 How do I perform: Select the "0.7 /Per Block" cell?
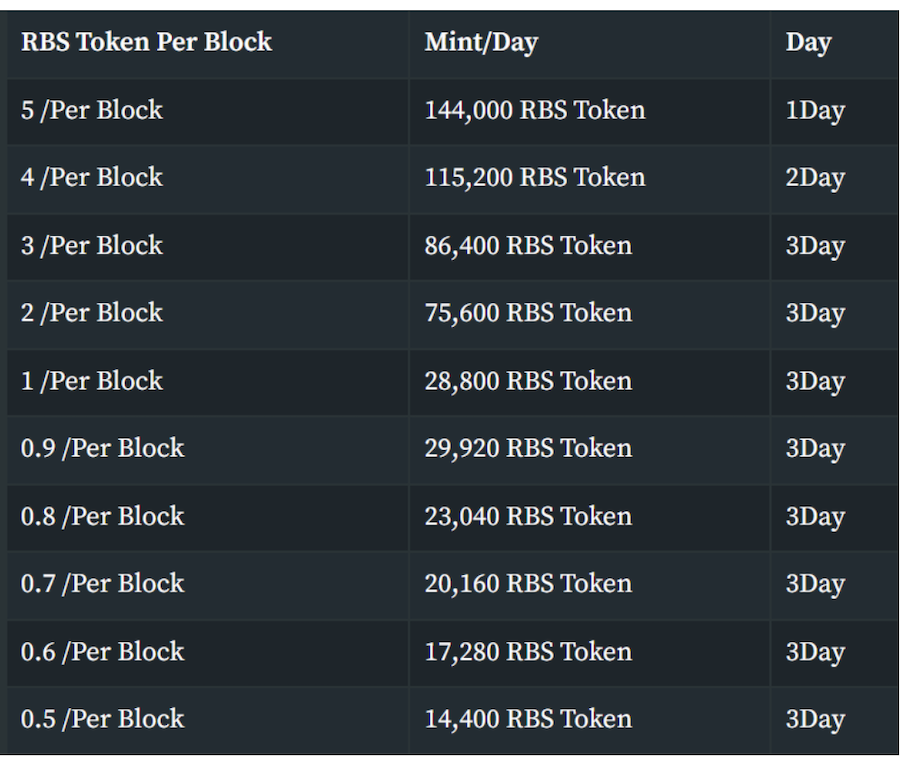[x=103, y=584]
